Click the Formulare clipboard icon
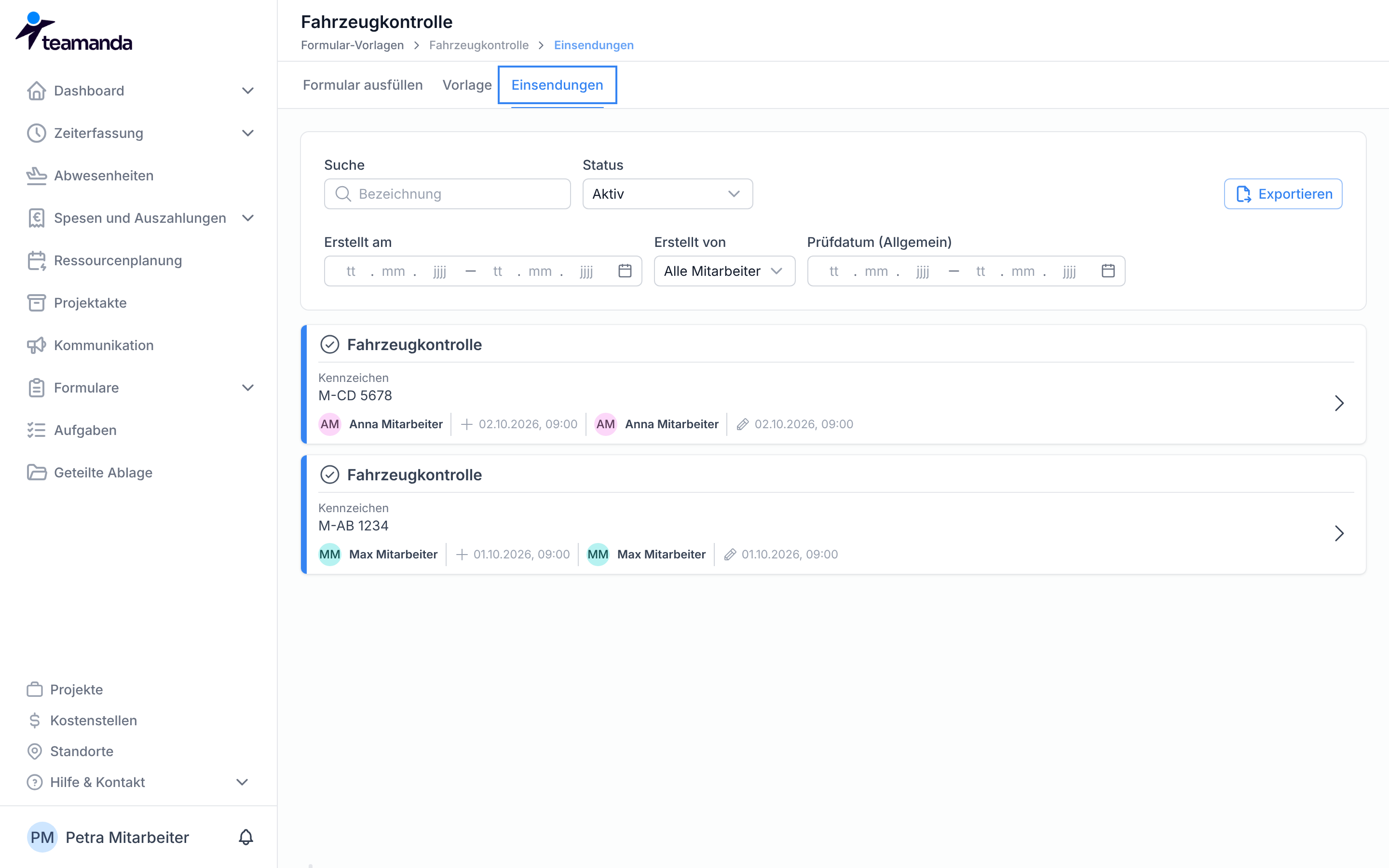Viewport: 1389px width, 868px height. coord(36,388)
